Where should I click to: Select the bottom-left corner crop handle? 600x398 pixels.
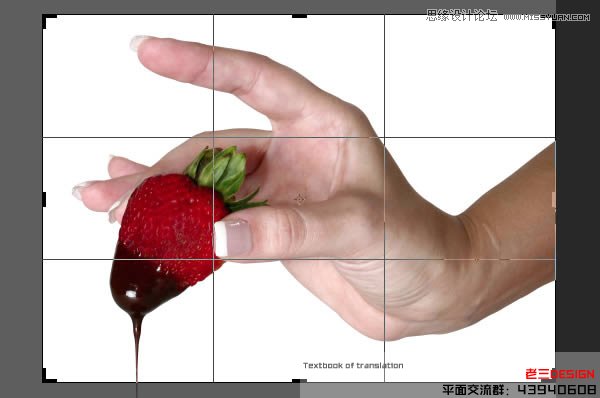click(49, 376)
